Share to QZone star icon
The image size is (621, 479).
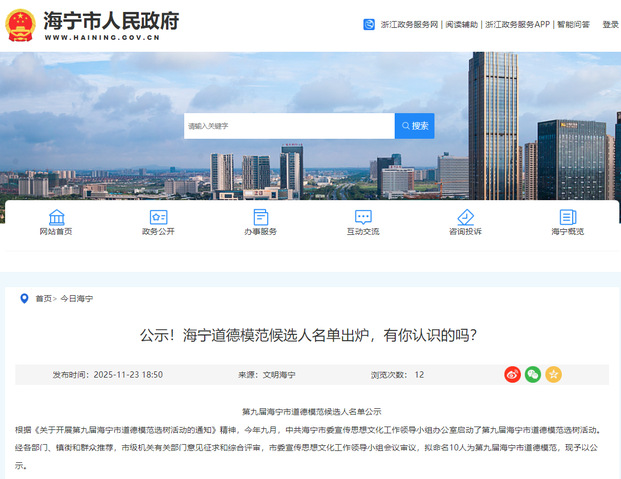(x=553, y=374)
